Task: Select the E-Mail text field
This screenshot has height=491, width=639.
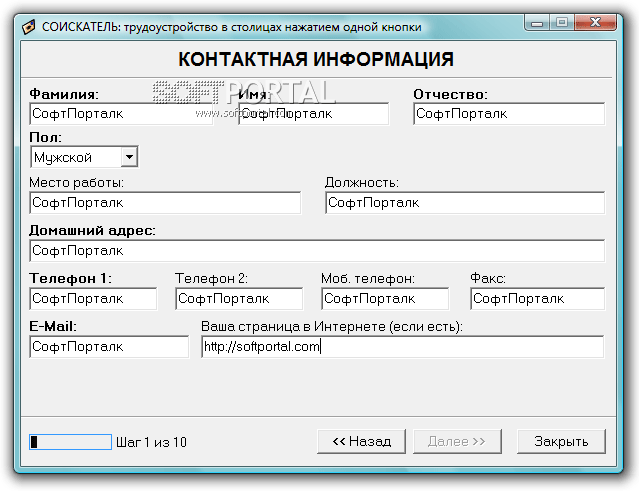Action: coord(108,346)
